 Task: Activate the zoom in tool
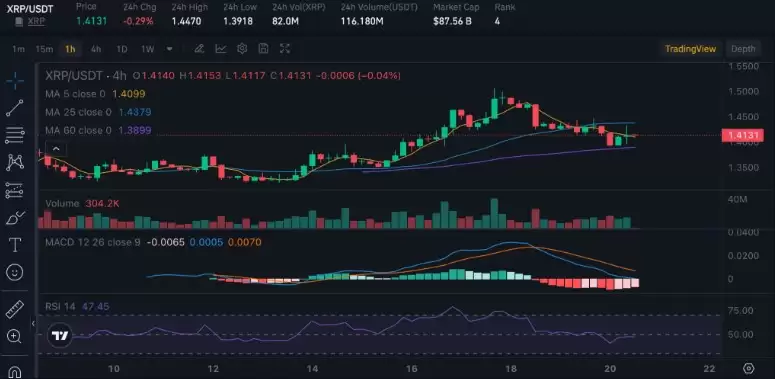pyautogui.click(x=15, y=337)
